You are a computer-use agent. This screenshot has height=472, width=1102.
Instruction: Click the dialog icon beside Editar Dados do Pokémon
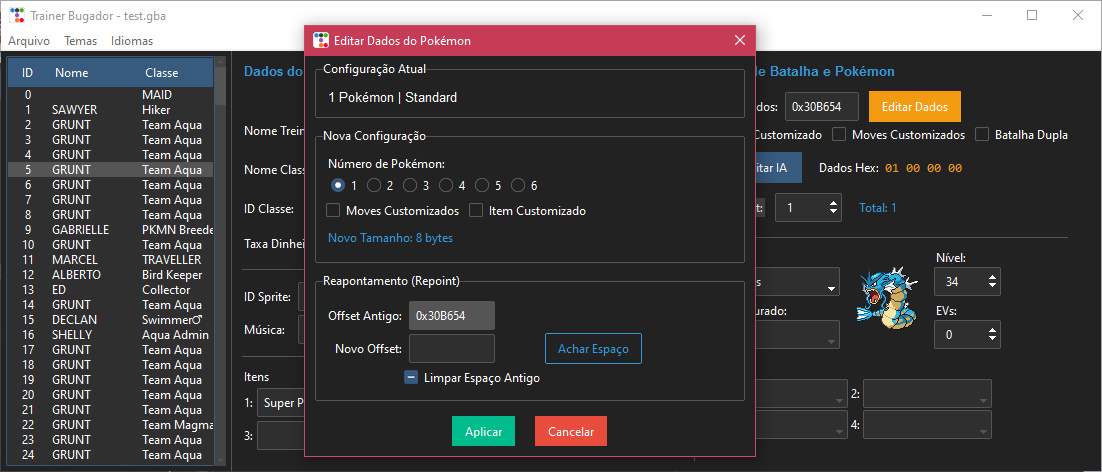(x=321, y=41)
